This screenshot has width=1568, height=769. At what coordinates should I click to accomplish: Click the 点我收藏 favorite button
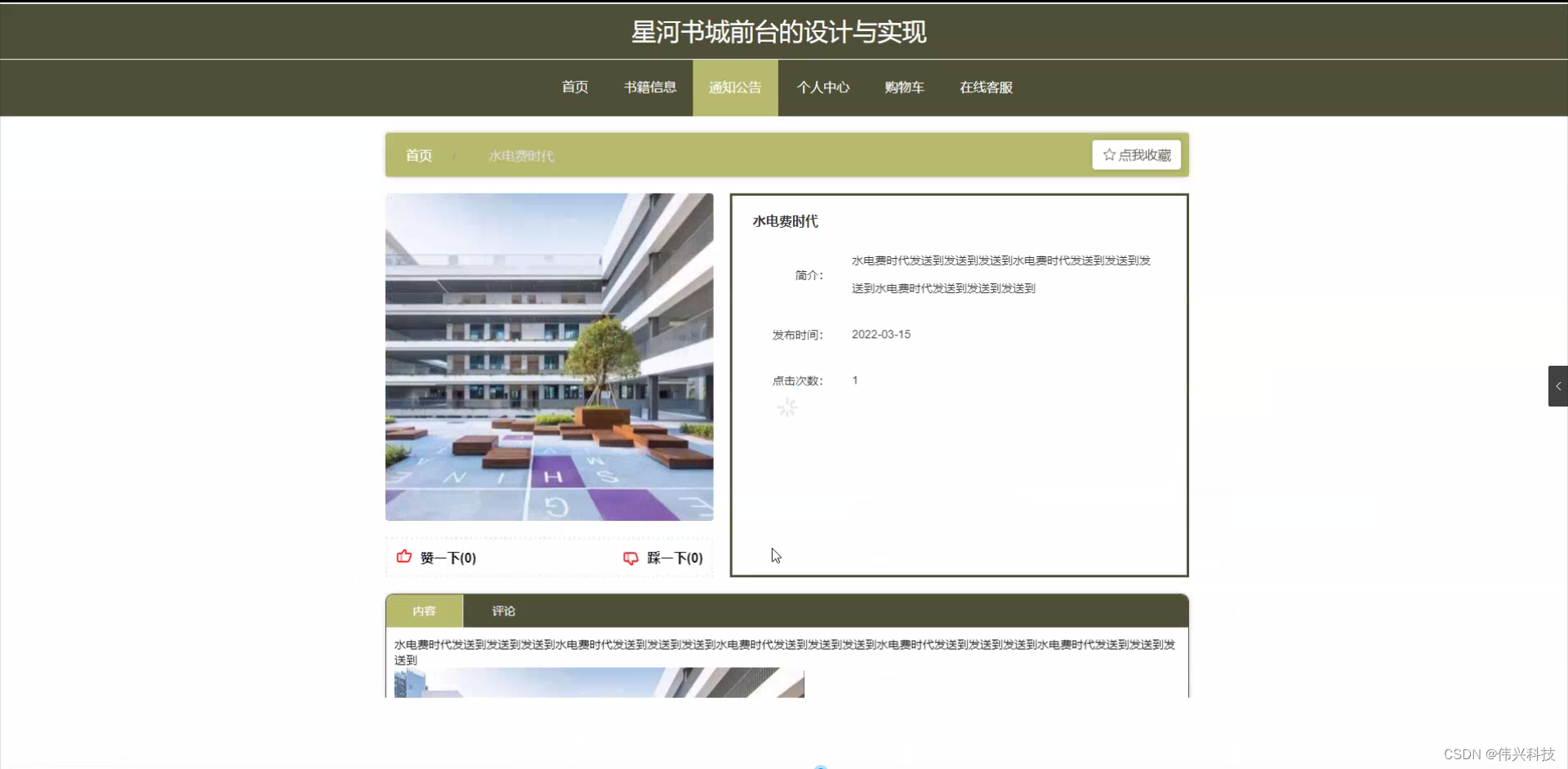[x=1137, y=154]
